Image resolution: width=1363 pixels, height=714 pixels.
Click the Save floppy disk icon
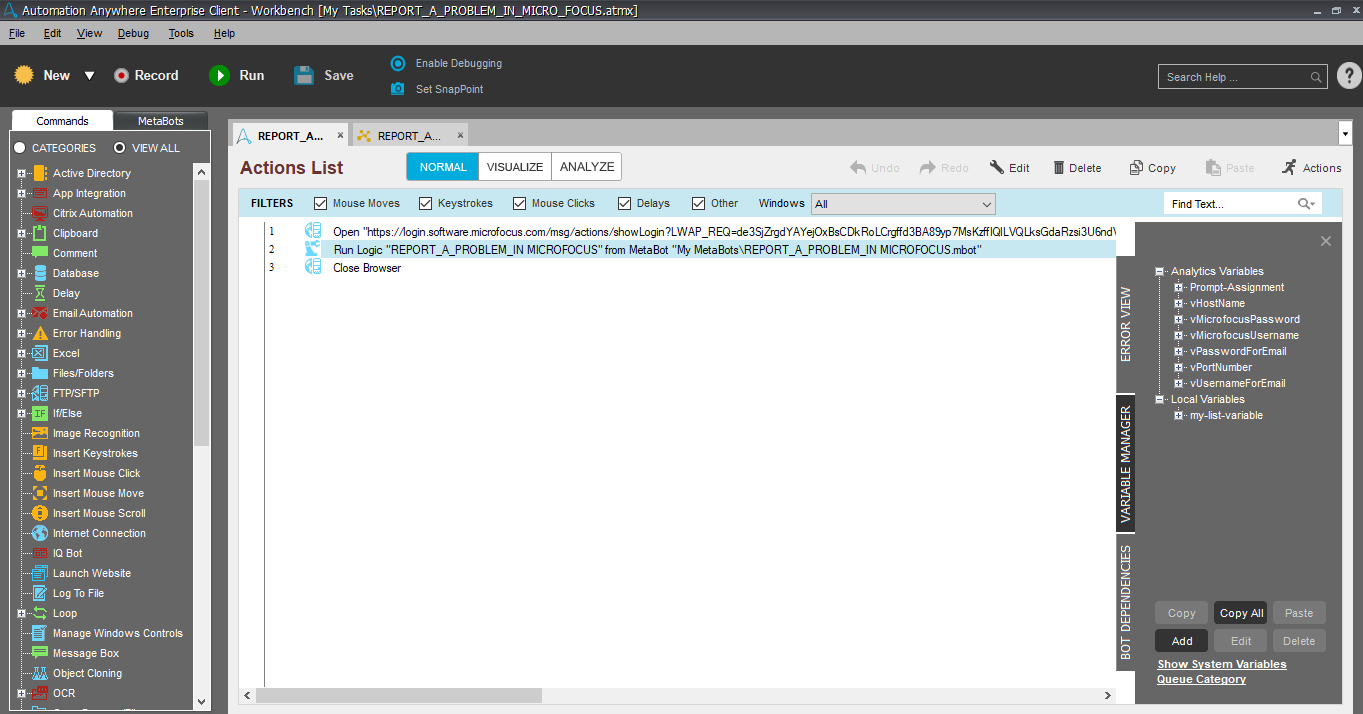click(x=304, y=75)
